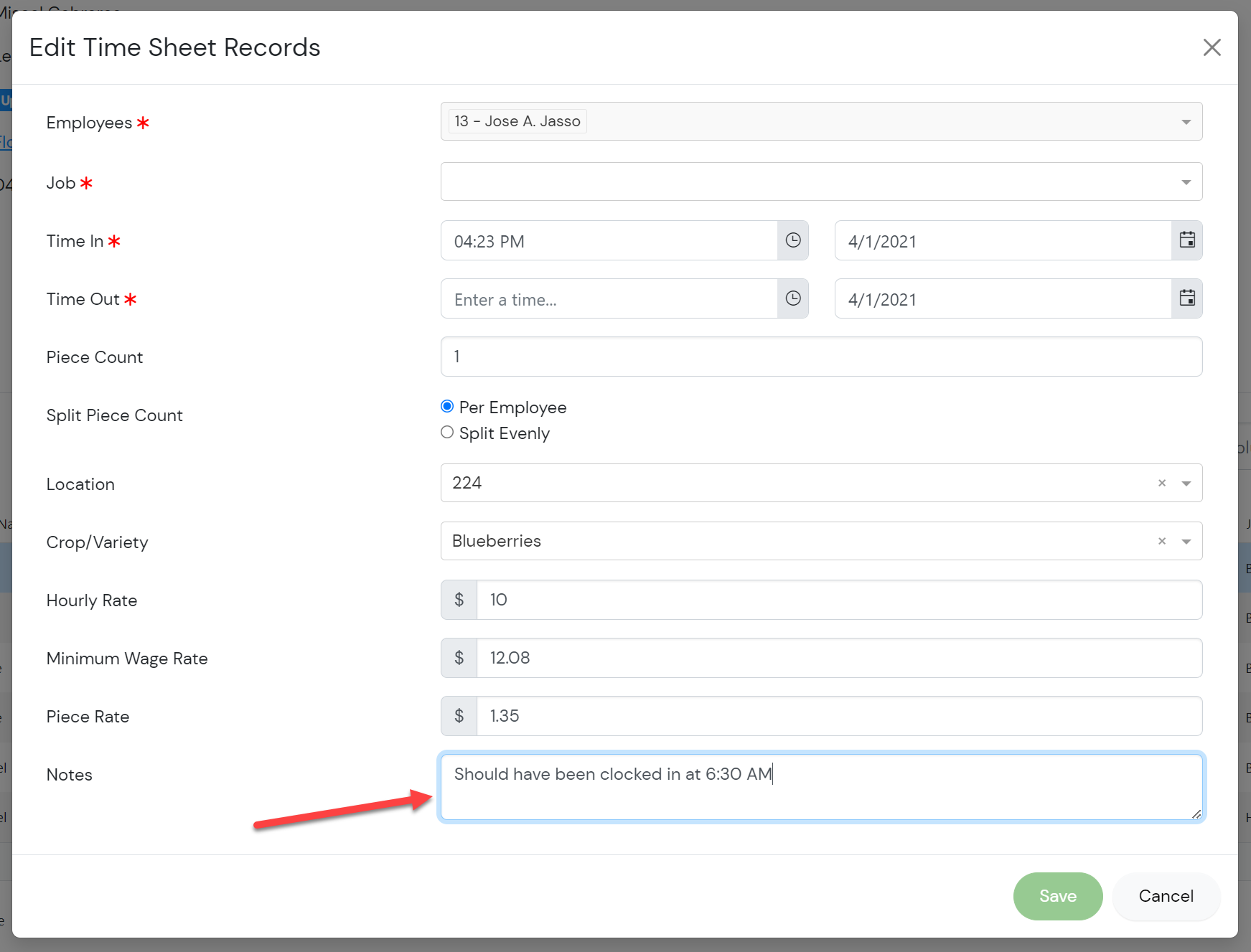
Task: Expand the Location dropdown arrow
Action: tap(1186, 484)
